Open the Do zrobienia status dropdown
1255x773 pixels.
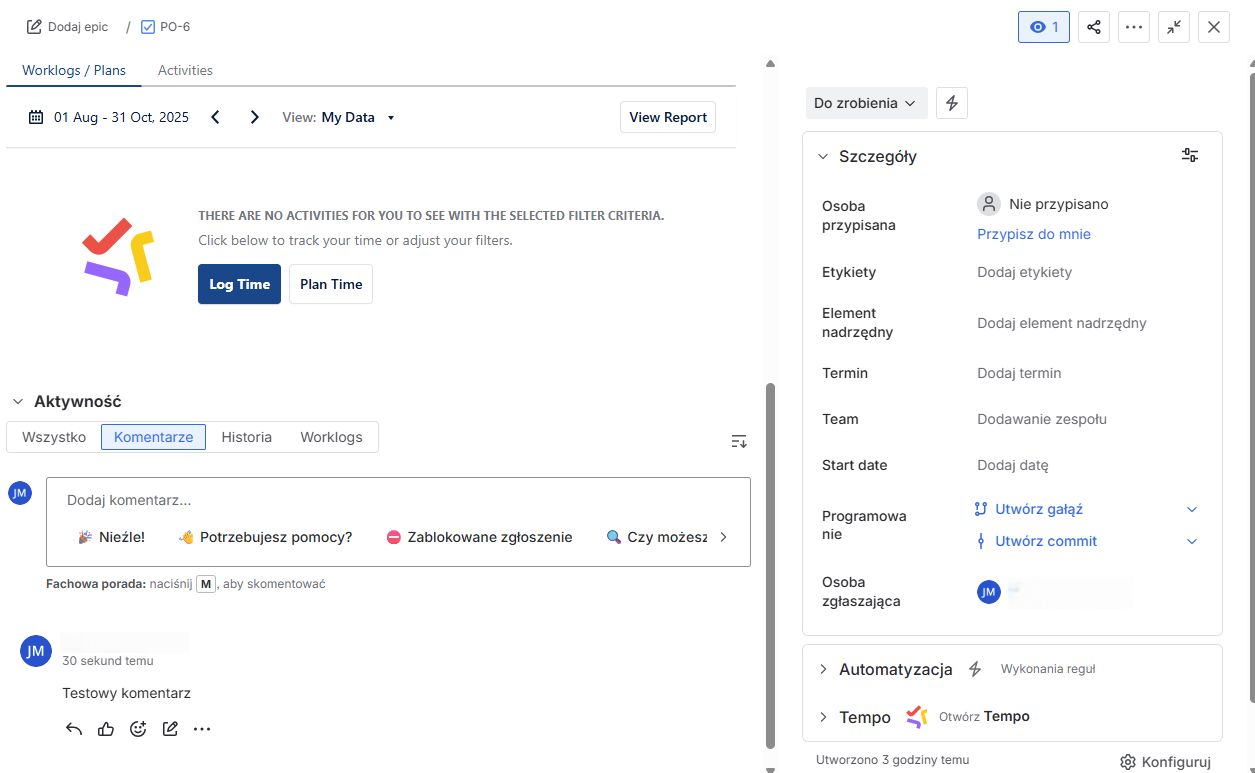[866, 103]
